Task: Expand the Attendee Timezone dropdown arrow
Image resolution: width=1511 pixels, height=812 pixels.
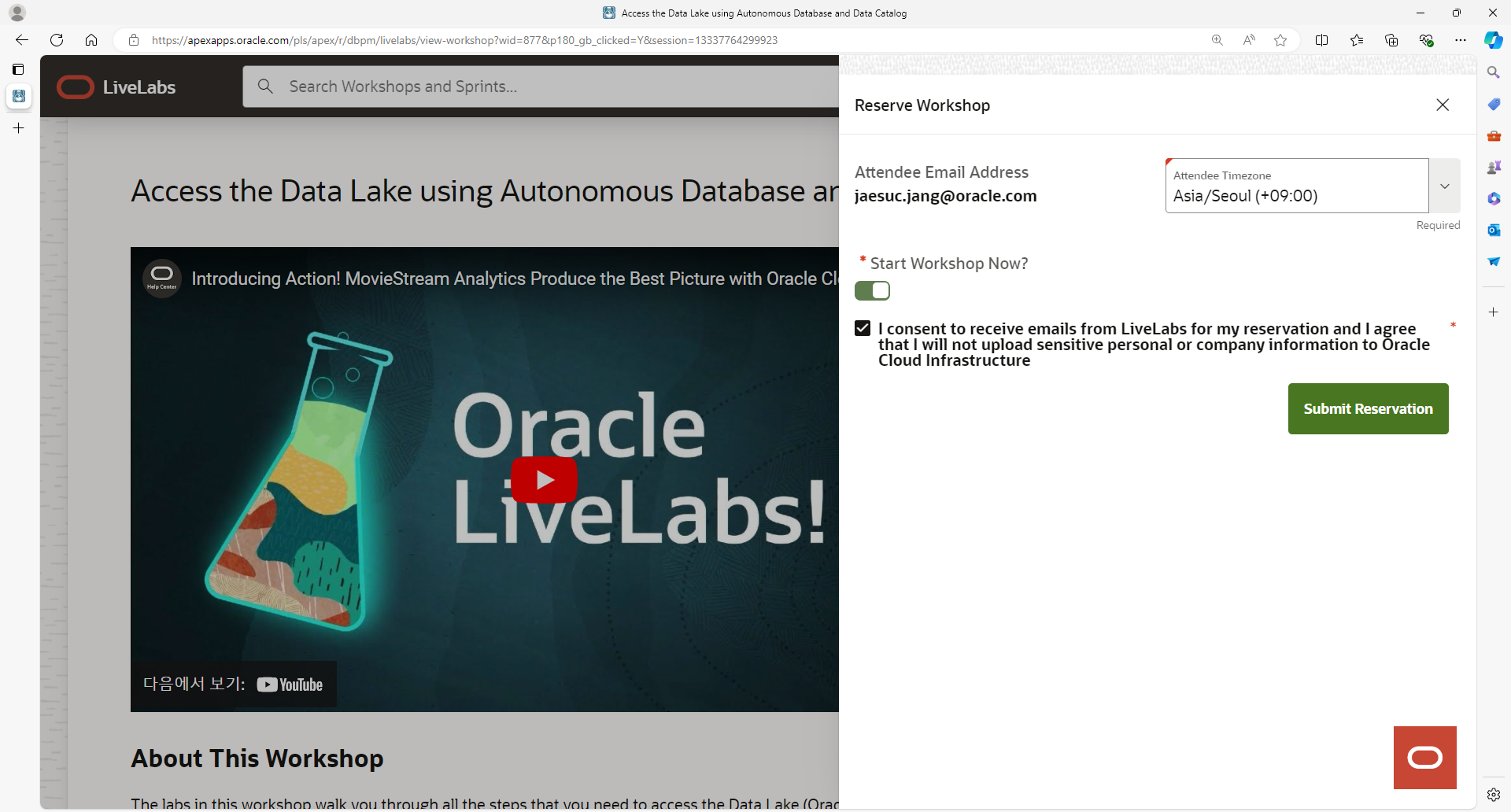Action: (1445, 186)
